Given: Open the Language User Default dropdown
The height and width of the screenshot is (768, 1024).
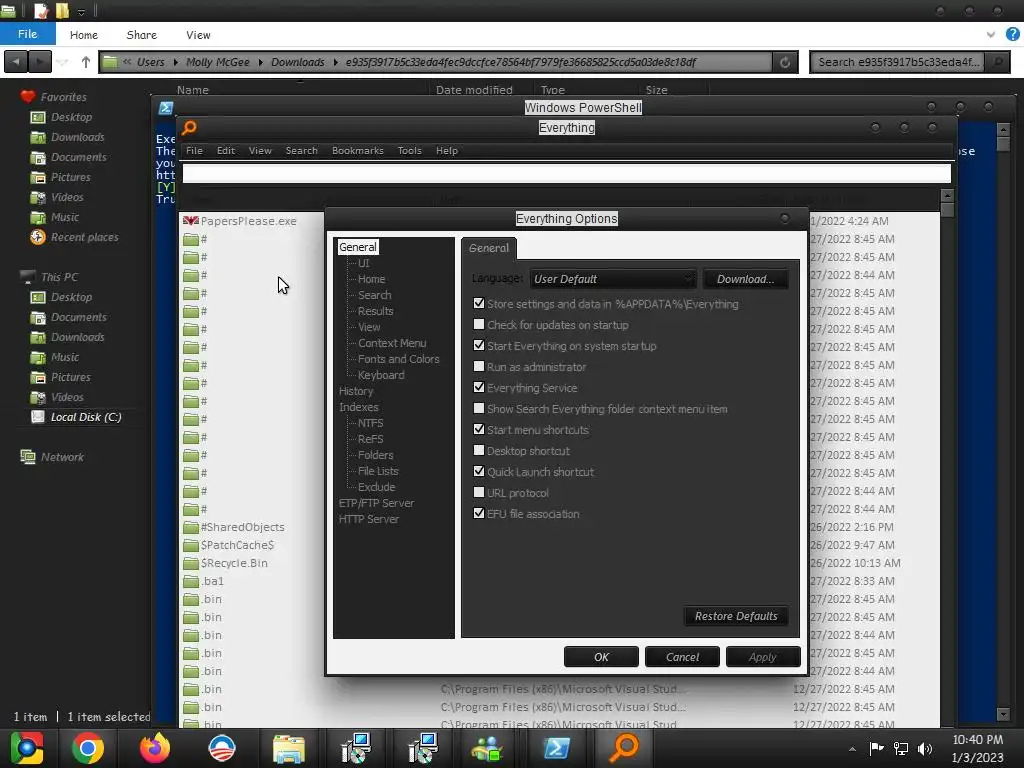Looking at the screenshot, I should pos(613,279).
